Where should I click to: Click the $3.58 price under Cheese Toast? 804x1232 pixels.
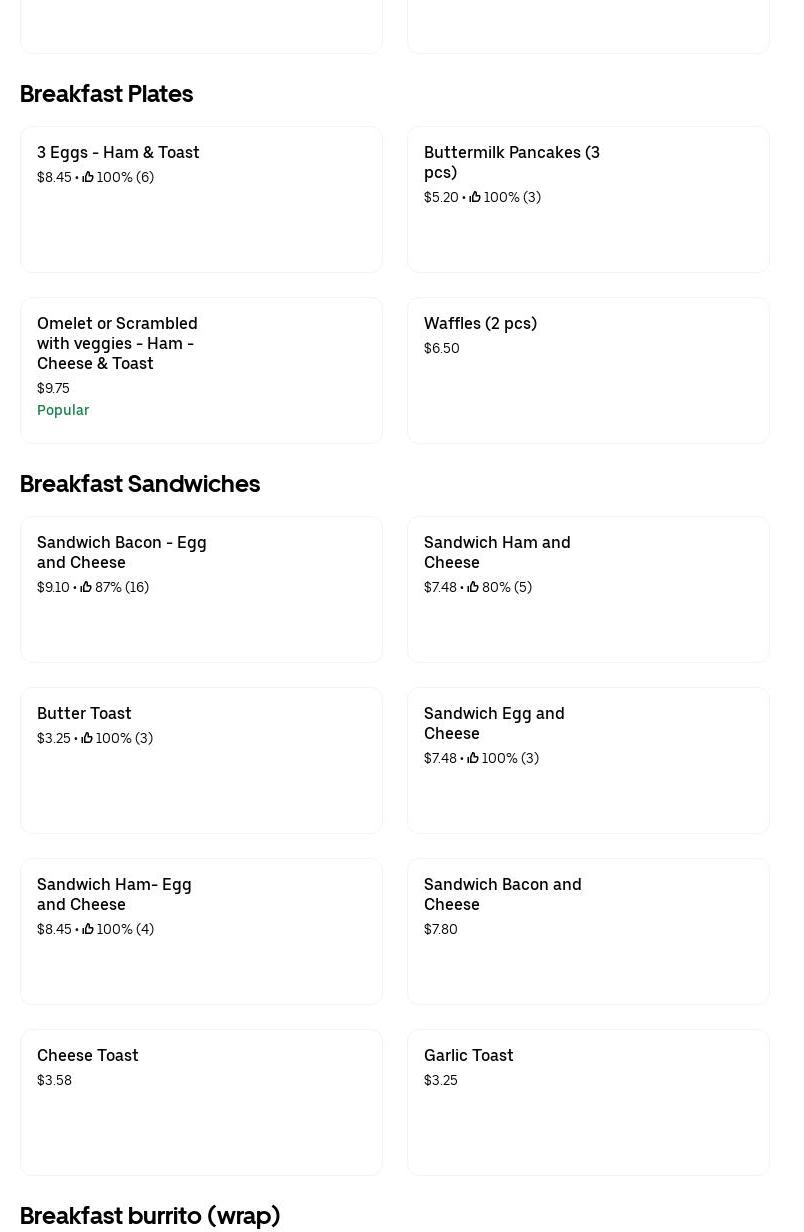coord(54,1080)
